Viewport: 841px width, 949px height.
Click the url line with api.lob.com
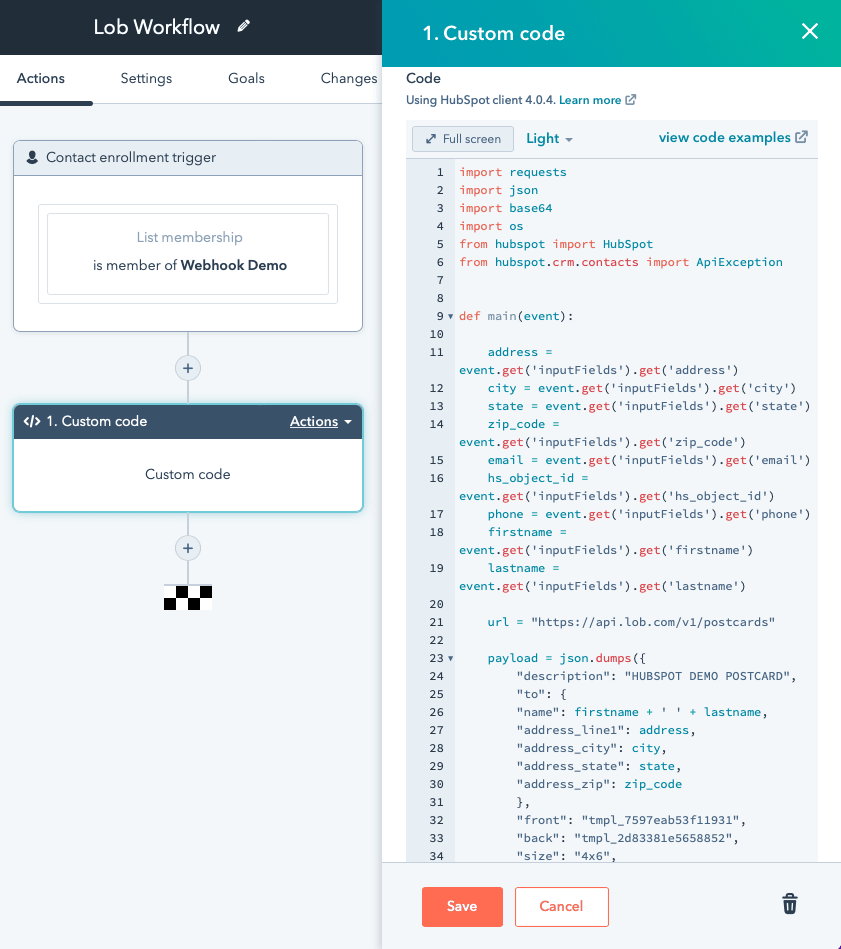tap(631, 622)
